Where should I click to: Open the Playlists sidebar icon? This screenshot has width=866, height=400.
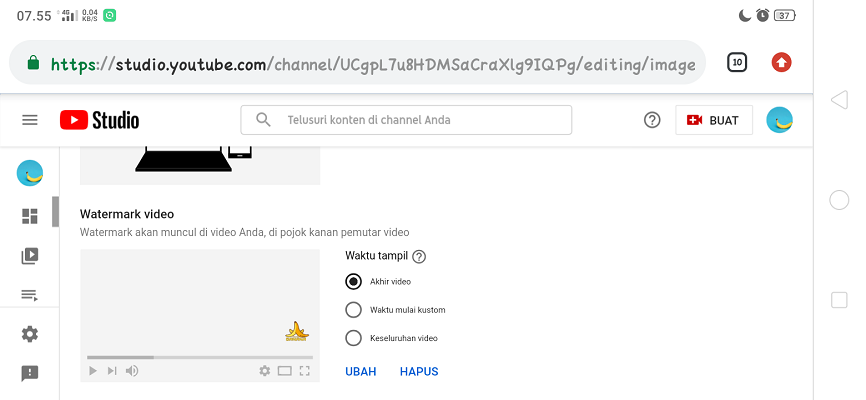(x=30, y=295)
